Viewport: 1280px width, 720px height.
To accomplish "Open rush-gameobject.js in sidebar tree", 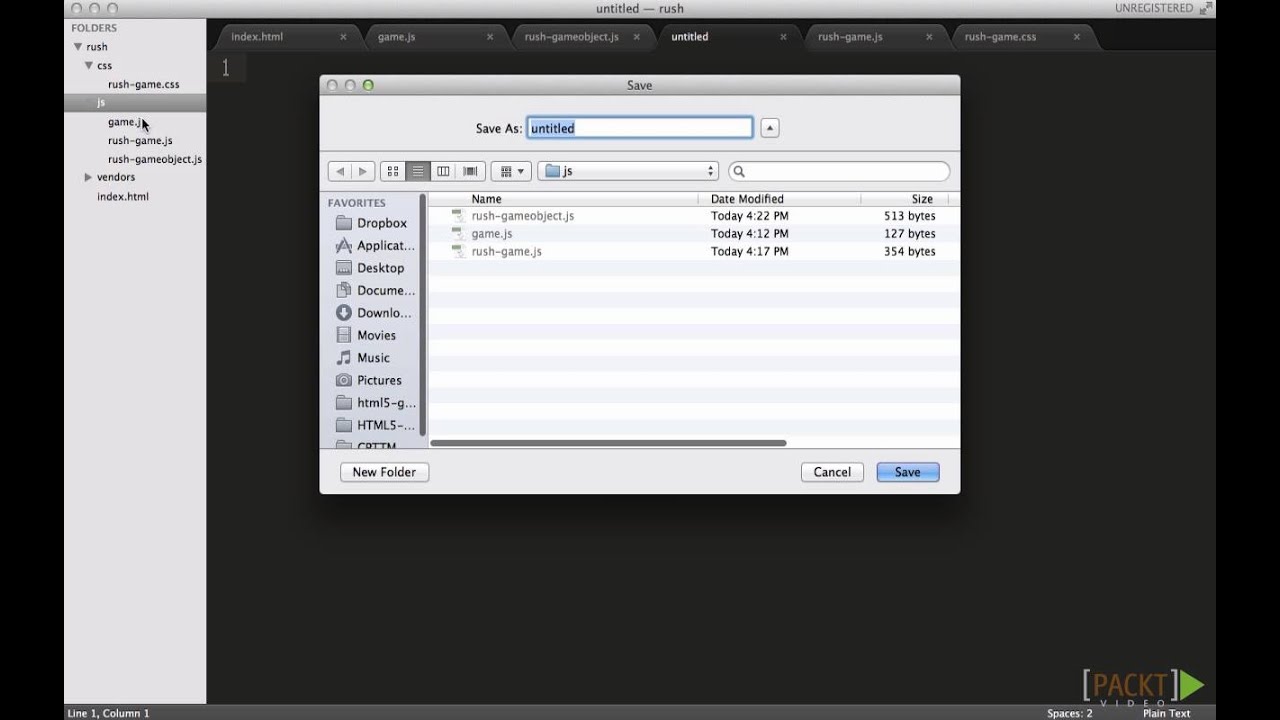I will [x=155, y=159].
